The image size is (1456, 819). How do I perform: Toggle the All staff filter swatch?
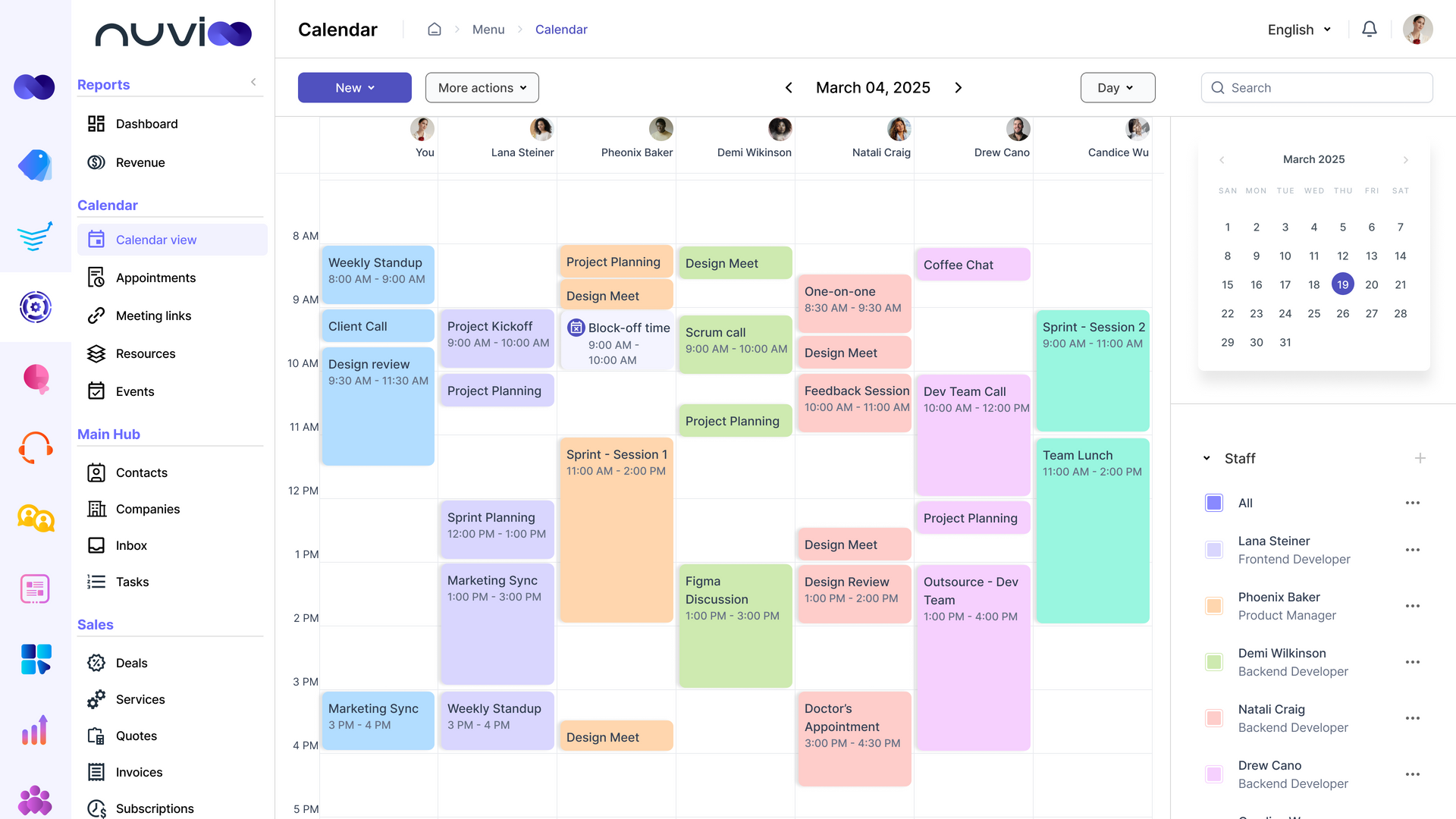tap(1214, 503)
